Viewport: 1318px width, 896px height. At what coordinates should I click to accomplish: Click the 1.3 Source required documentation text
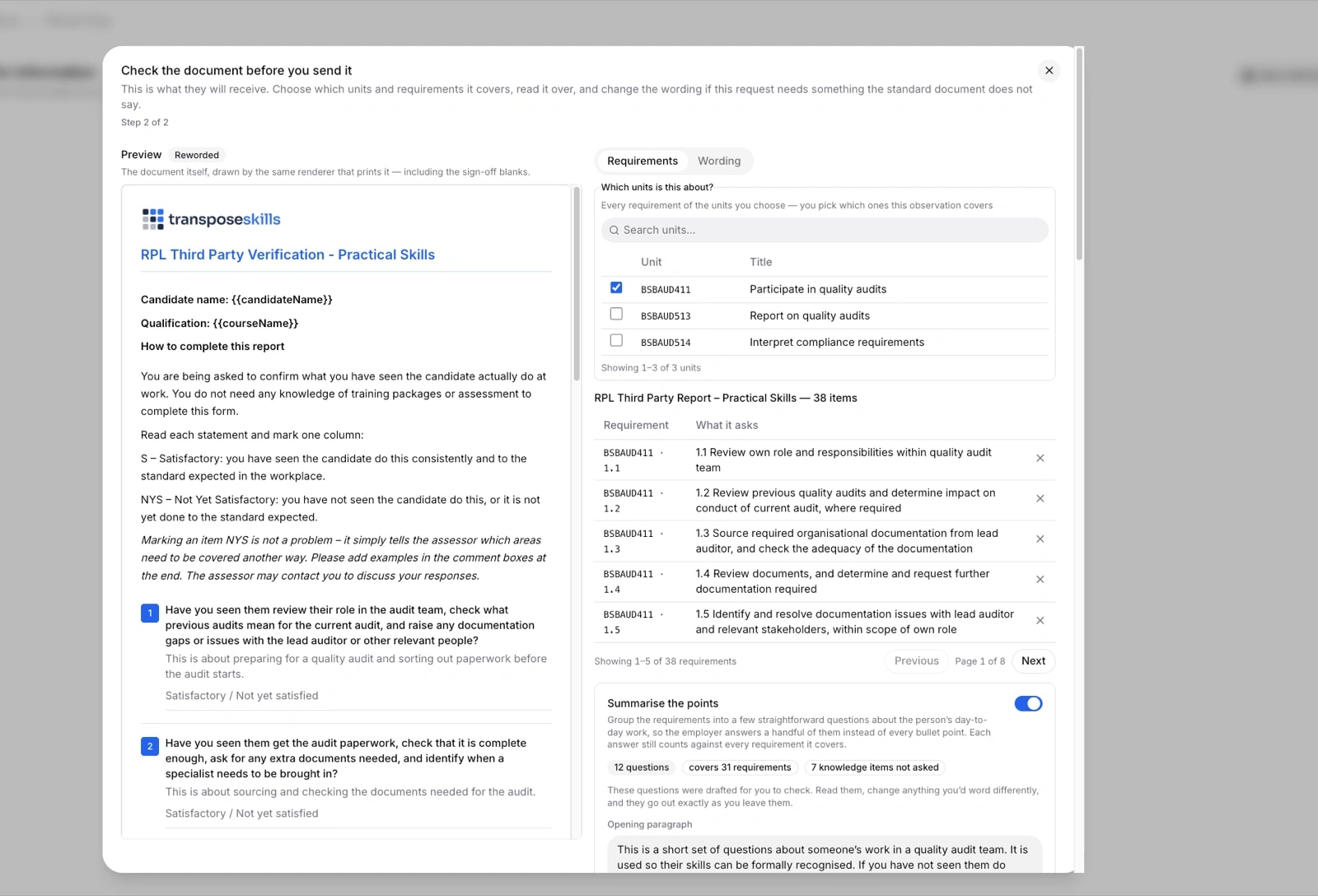click(847, 541)
